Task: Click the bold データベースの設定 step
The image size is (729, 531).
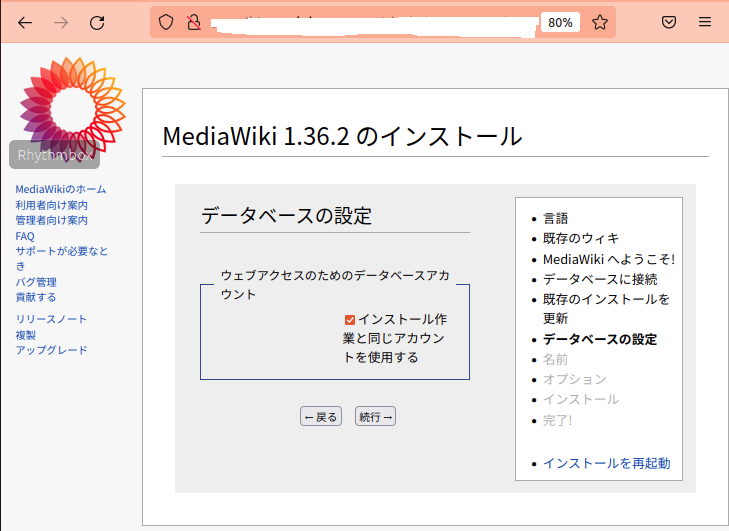Action: pos(600,339)
